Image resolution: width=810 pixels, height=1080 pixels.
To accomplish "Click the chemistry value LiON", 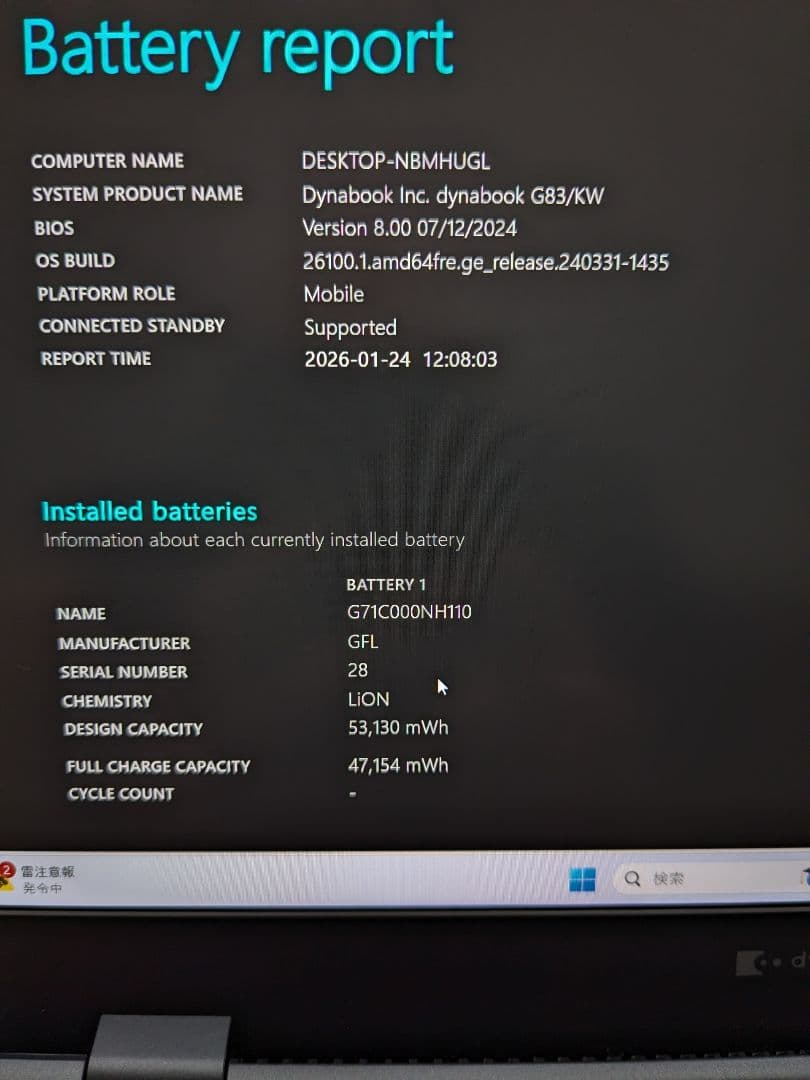I will [368, 699].
